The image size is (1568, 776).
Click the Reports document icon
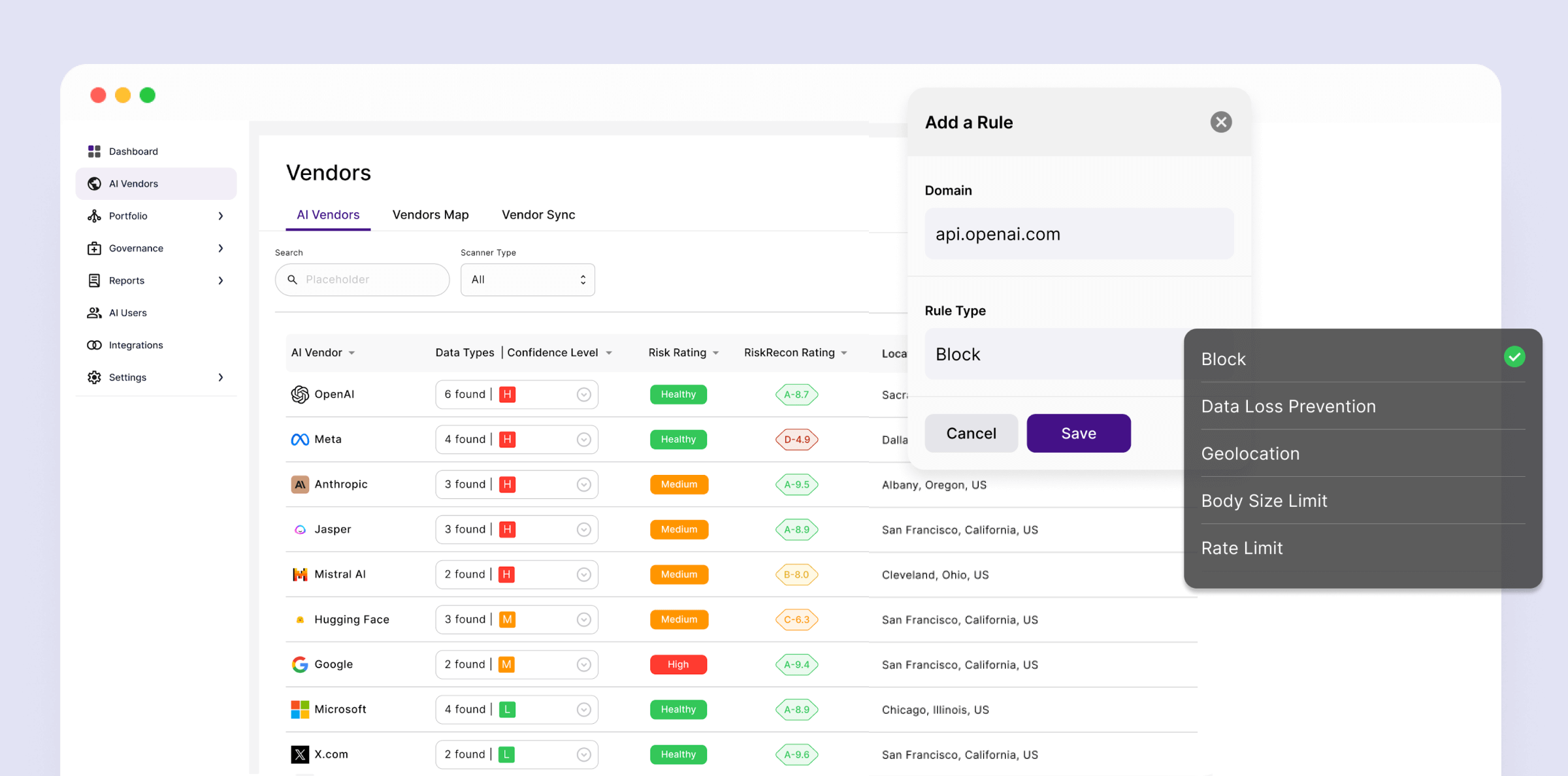(94, 280)
